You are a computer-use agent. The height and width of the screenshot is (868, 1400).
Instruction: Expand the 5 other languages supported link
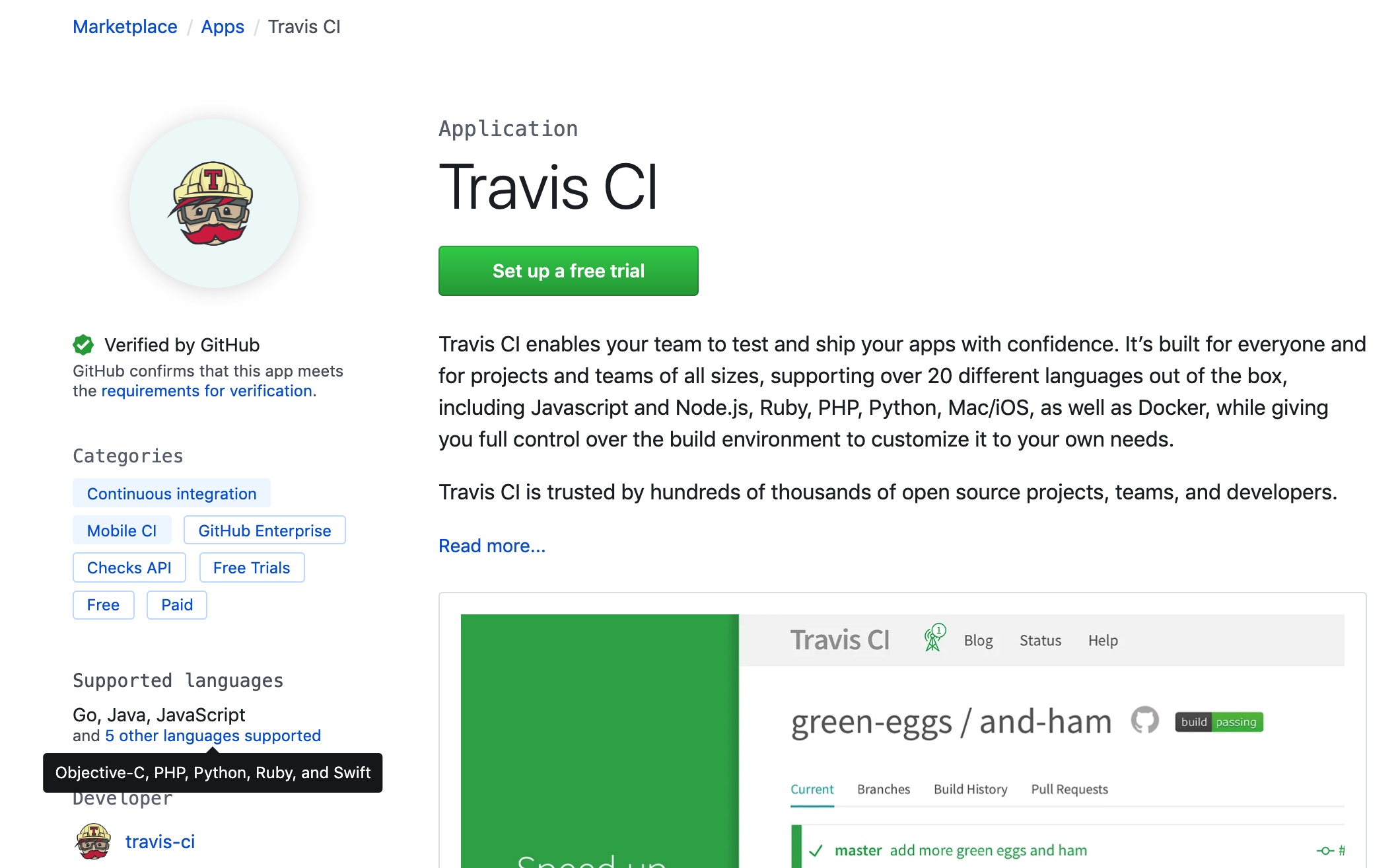click(213, 735)
